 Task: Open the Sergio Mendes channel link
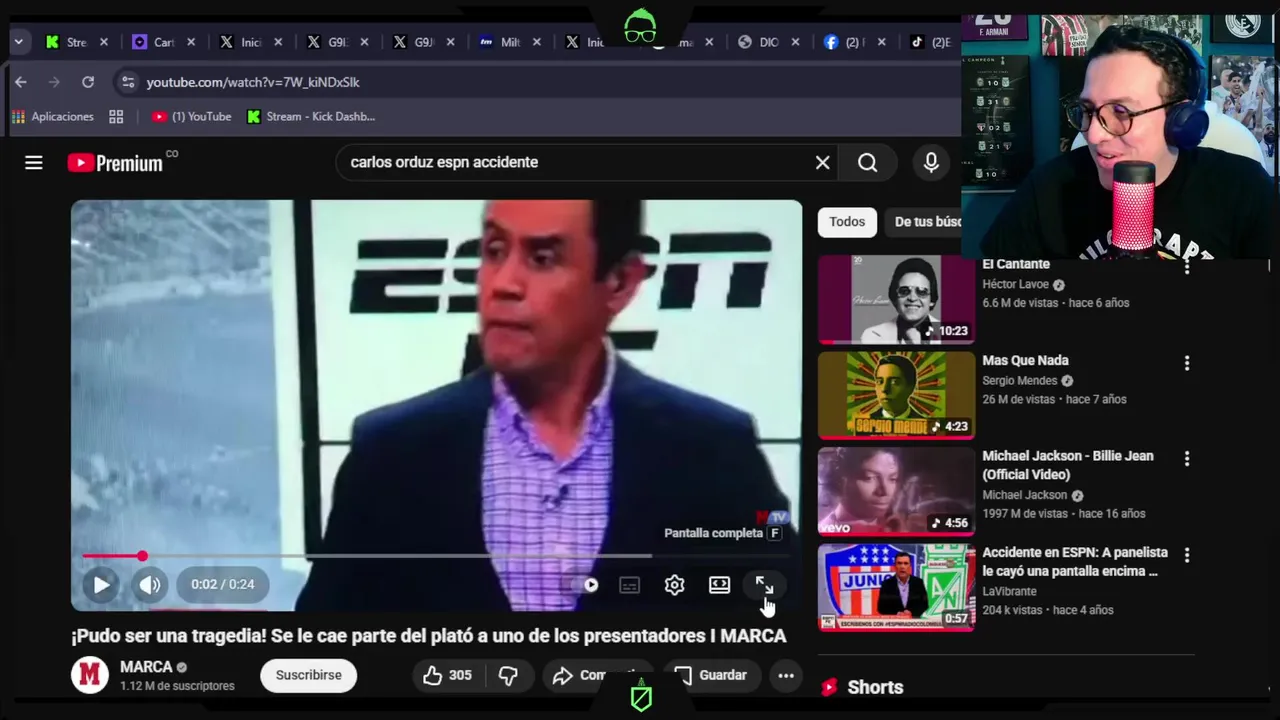click(1020, 380)
